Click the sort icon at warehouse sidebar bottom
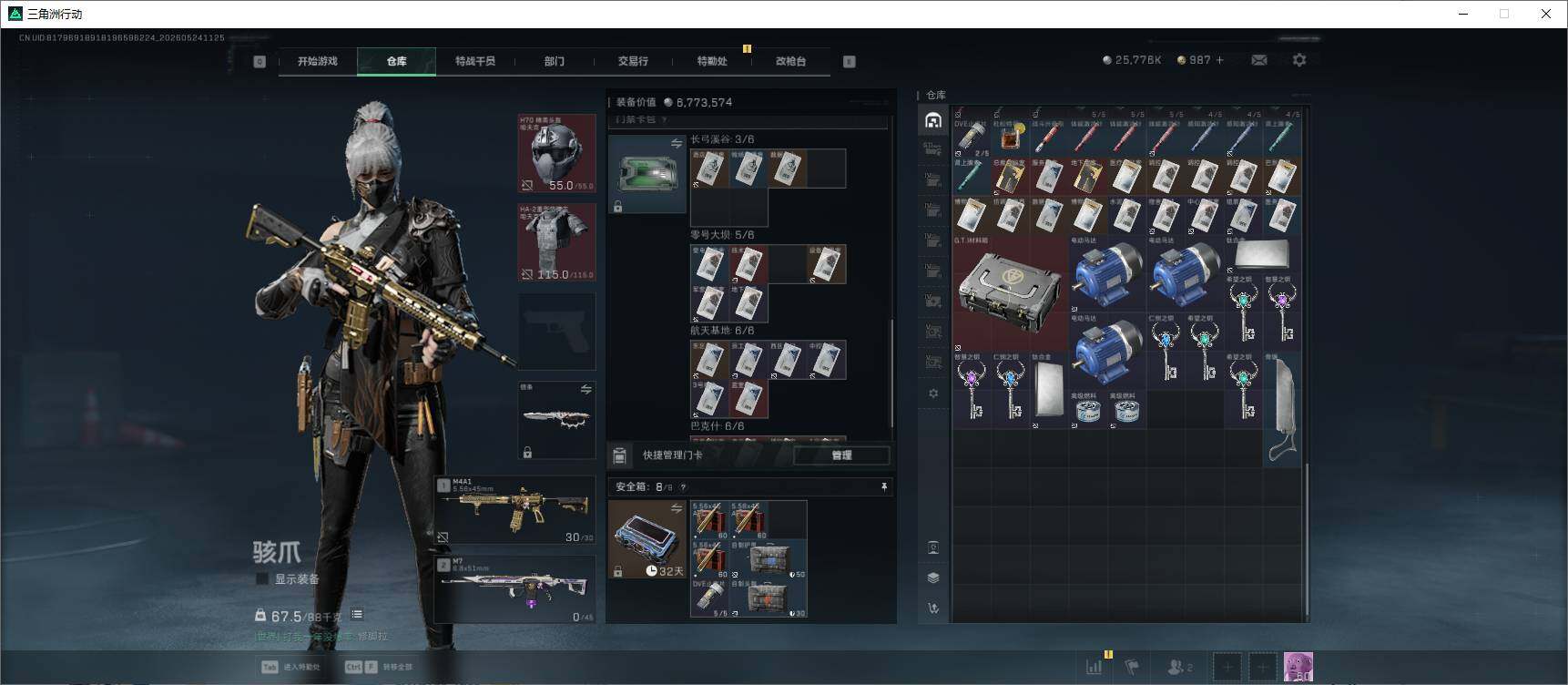 point(933,608)
